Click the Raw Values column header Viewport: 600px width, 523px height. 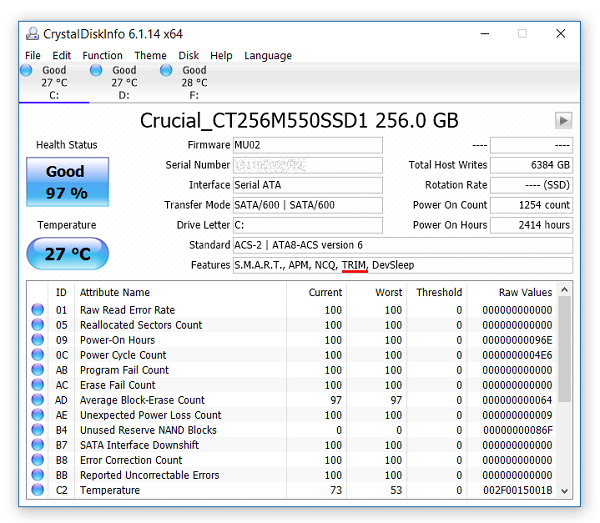click(525, 292)
